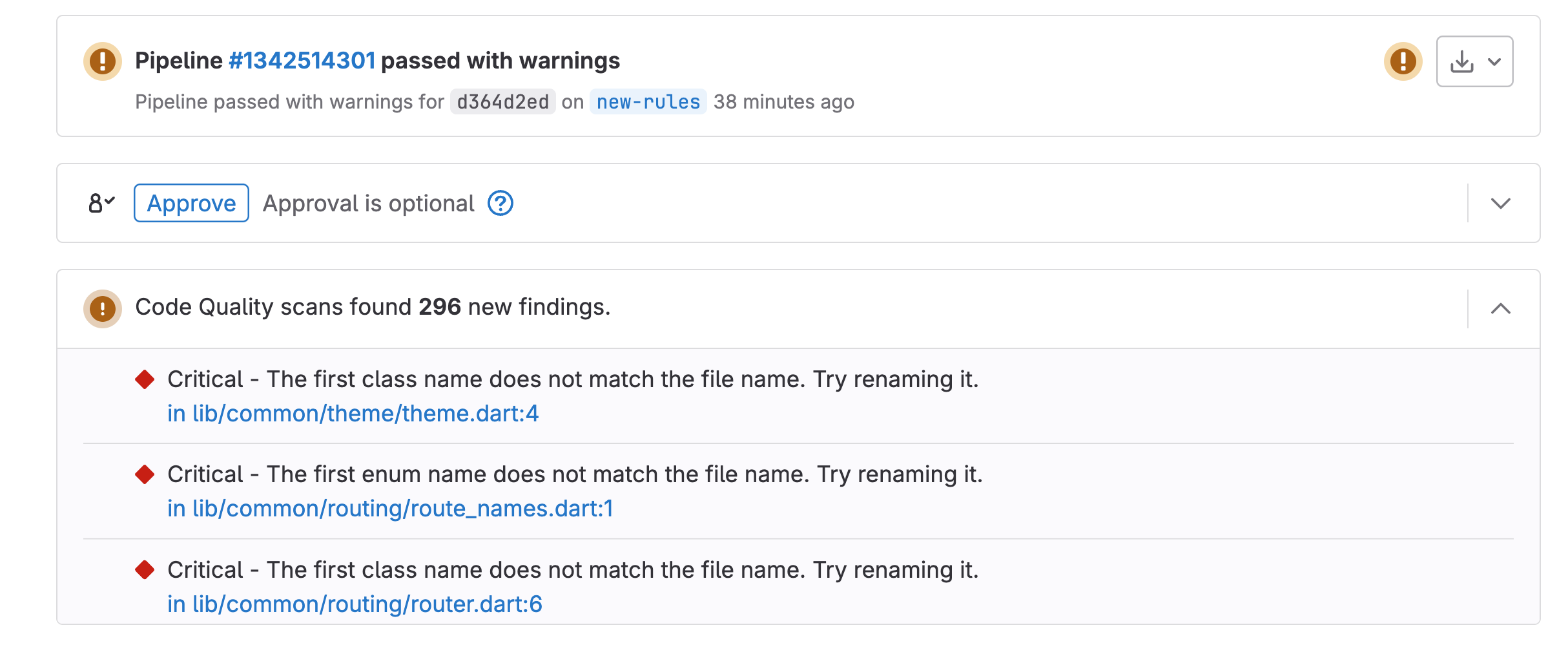Open lib/common/routing/route_names.dart:1 link
The image size is (1568, 645).
pyautogui.click(x=390, y=509)
